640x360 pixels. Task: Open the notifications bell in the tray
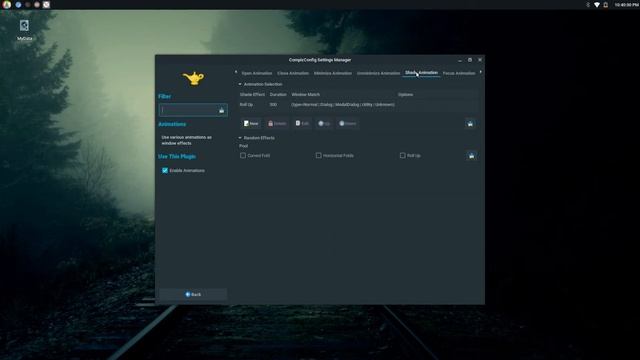(x=606, y=5)
